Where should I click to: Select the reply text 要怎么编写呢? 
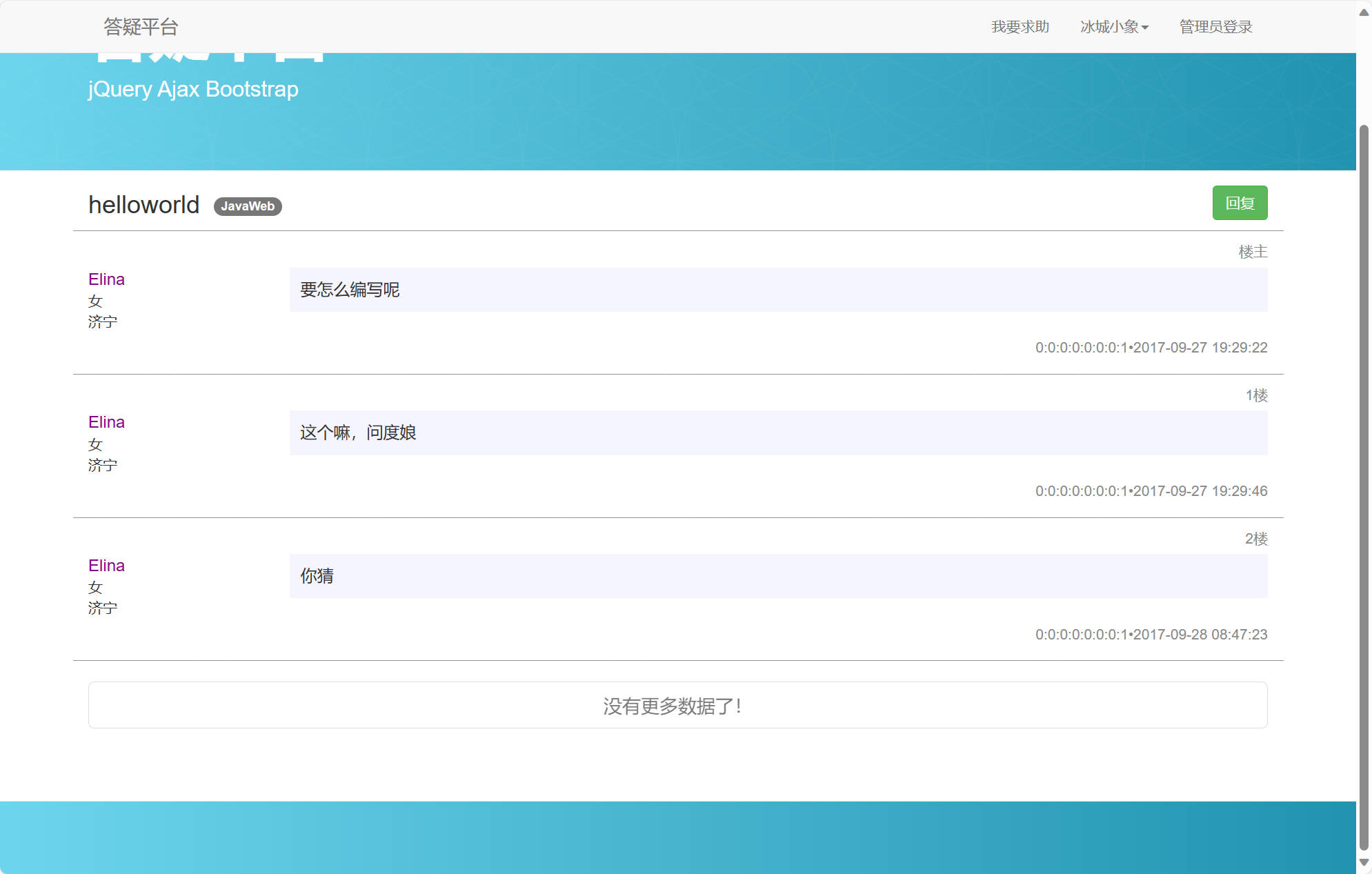coord(350,290)
